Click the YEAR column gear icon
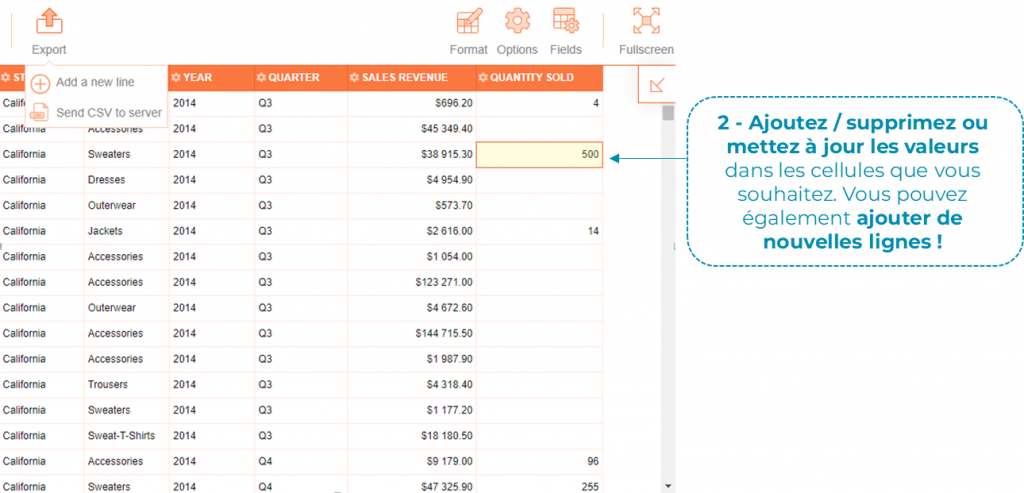The width and height of the screenshot is (1024, 493). (176, 78)
